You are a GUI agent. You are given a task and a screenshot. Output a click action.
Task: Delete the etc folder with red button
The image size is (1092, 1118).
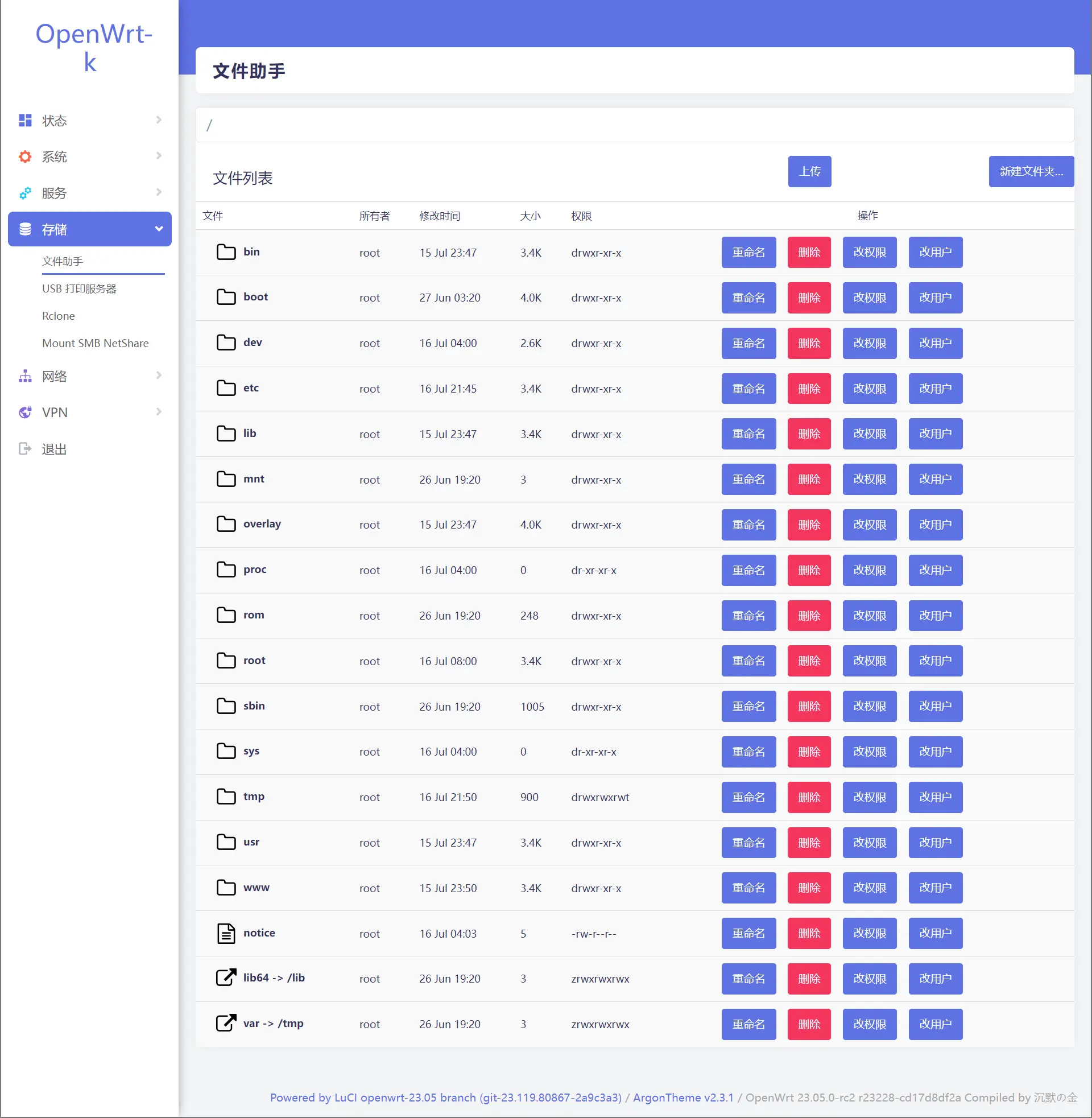pyautogui.click(x=809, y=389)
